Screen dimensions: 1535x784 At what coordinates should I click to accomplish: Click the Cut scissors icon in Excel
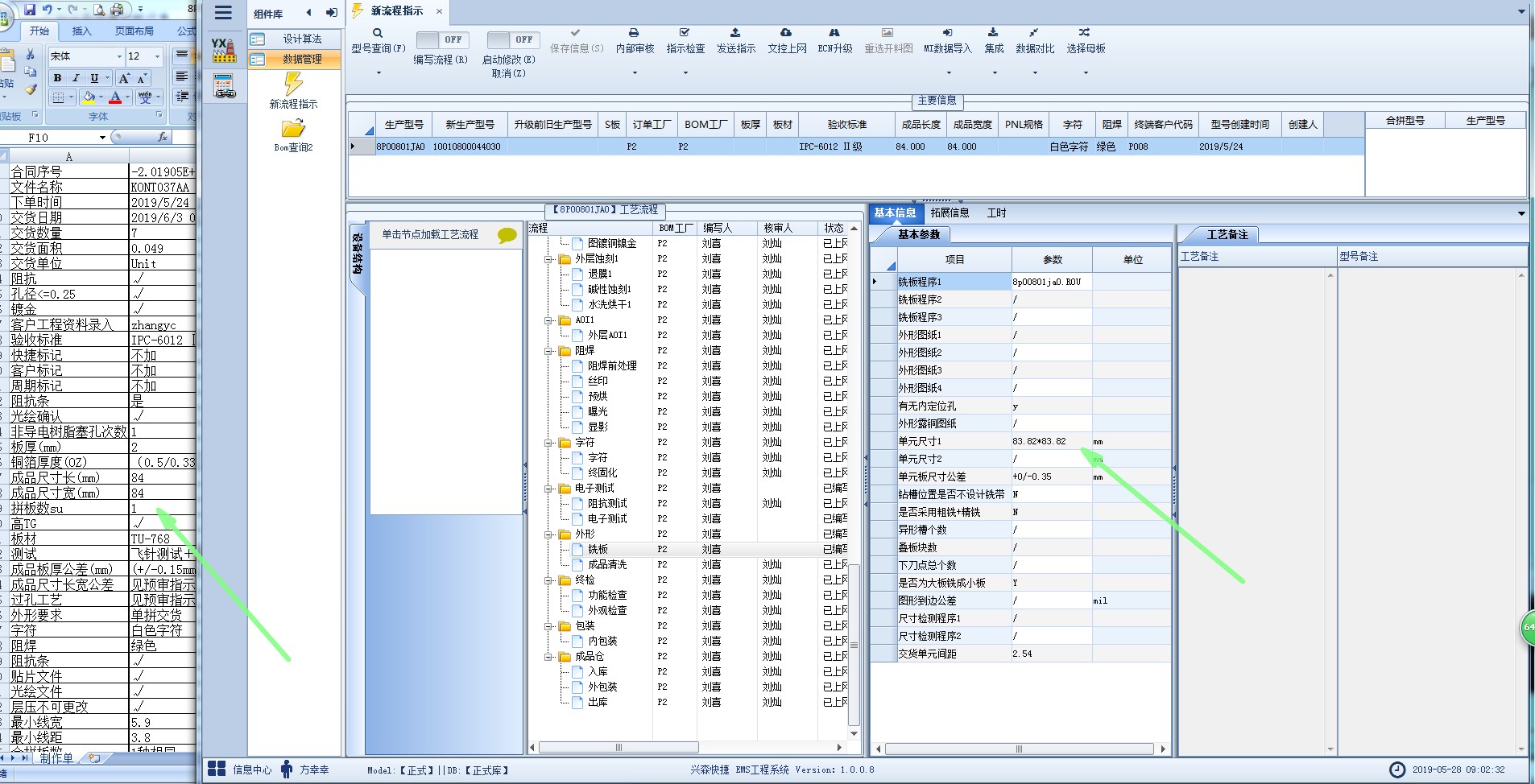pos(30,55)
